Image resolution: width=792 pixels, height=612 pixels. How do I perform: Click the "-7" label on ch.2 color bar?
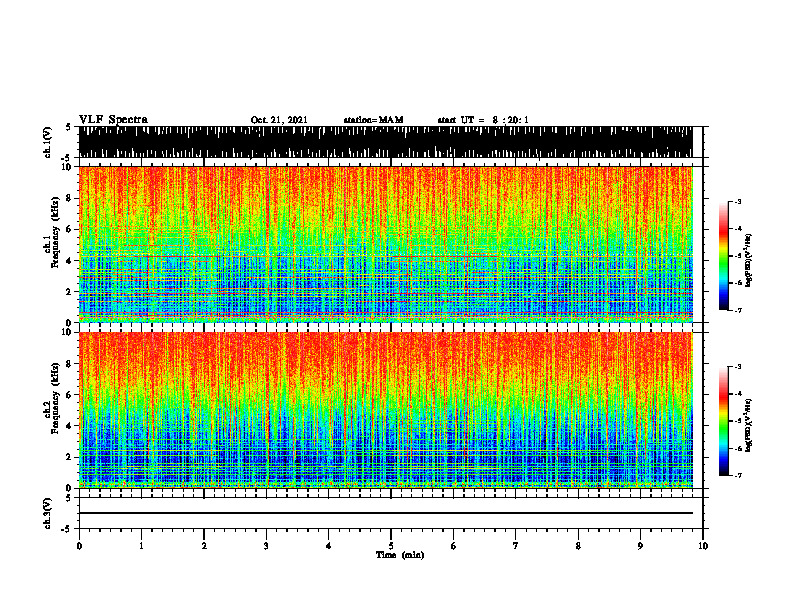pos(737,476)
